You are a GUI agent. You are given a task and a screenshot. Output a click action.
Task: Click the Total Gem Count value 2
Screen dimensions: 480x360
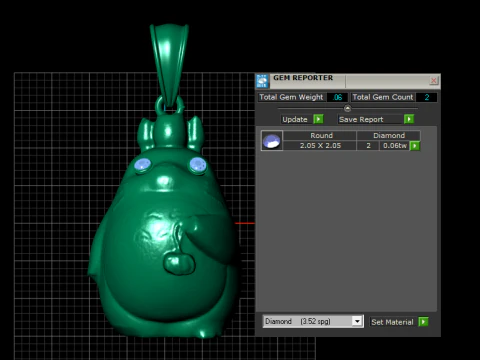(x=427, y=97)
